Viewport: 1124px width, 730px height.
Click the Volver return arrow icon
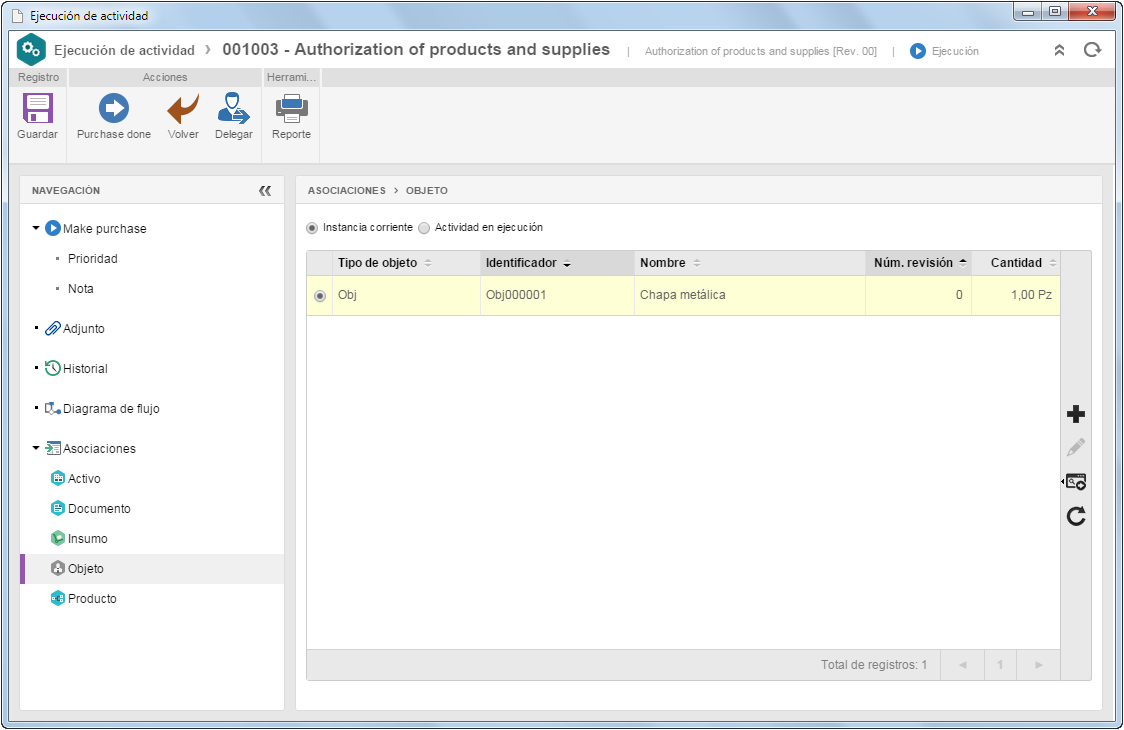(183, 108)
